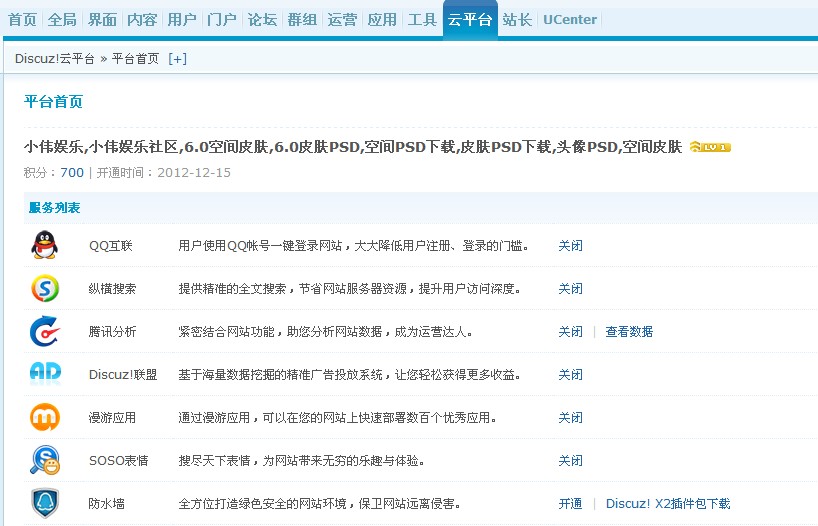The image size is (818, 526).
Task: Click the 700 points value link
Action: pos(72,173)
